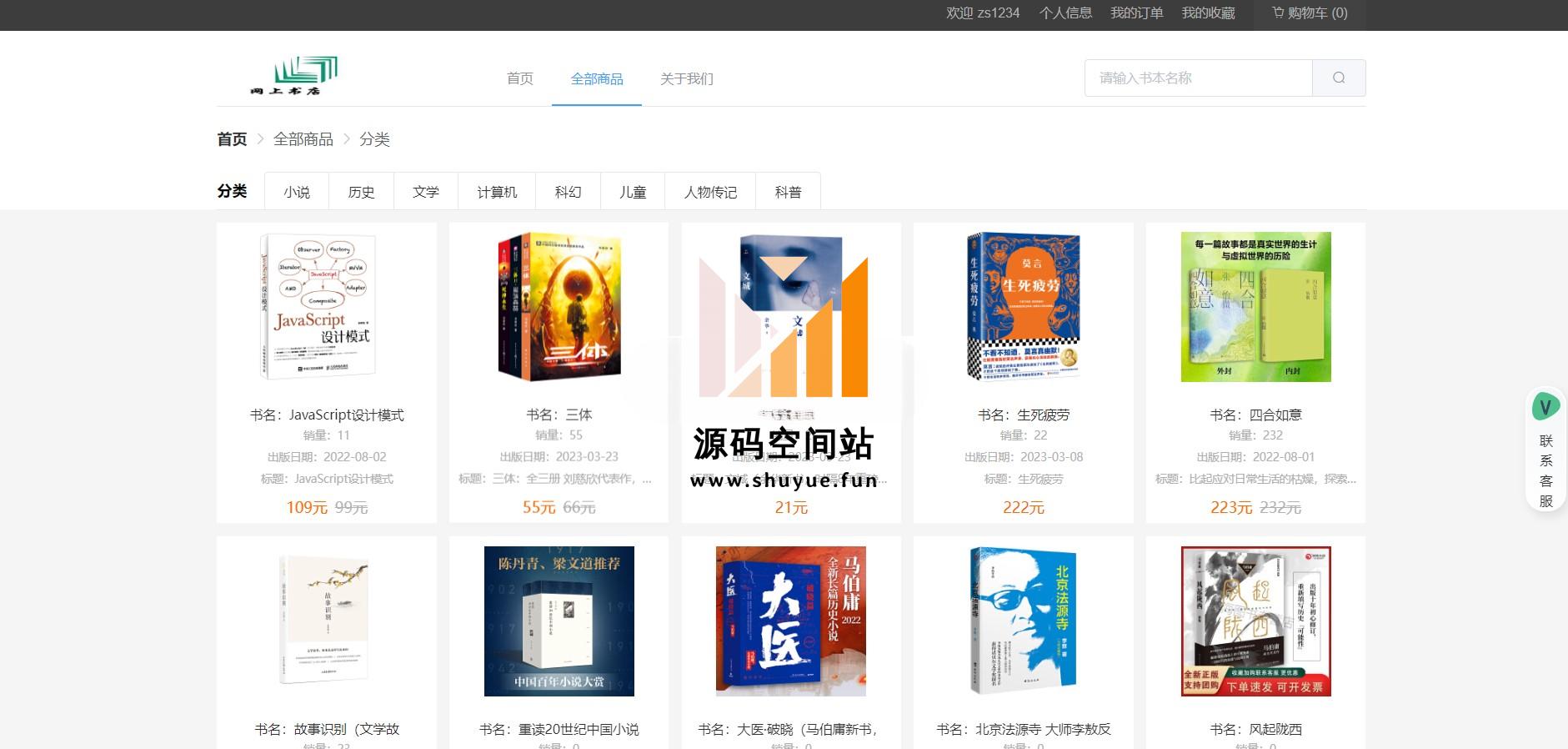Click the 109元 price

(307, 507)
